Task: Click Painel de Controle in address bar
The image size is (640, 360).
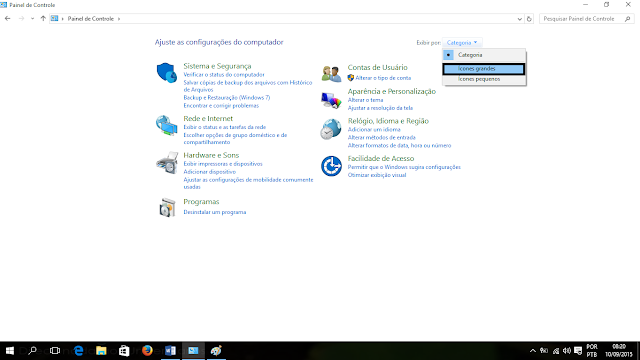Action: point(91,19)
